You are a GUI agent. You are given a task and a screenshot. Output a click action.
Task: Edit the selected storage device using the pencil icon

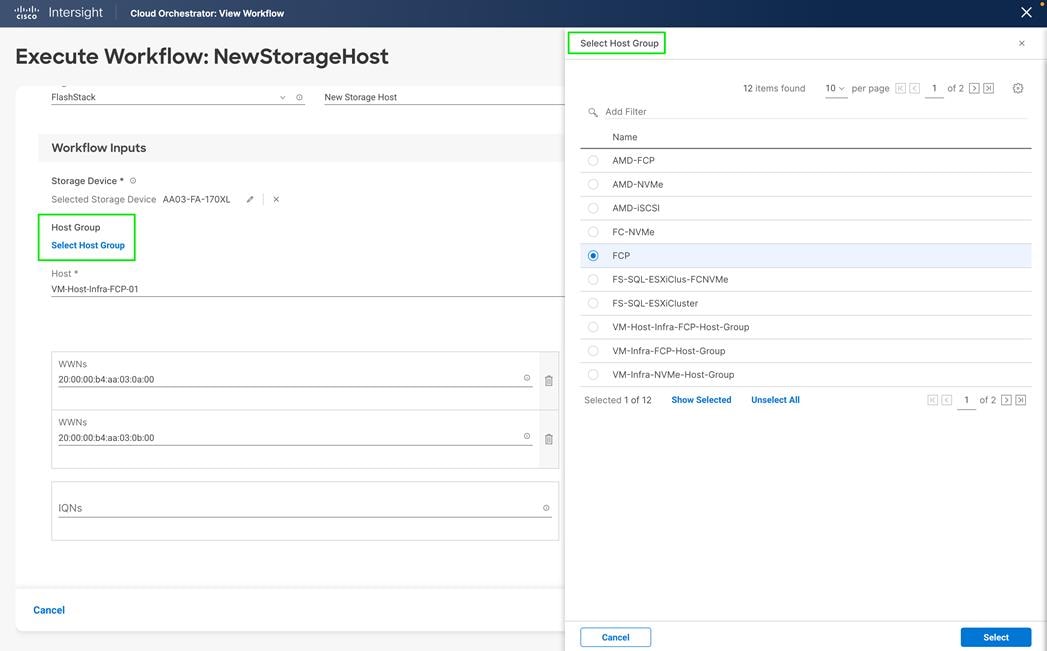tap(248, 199)
